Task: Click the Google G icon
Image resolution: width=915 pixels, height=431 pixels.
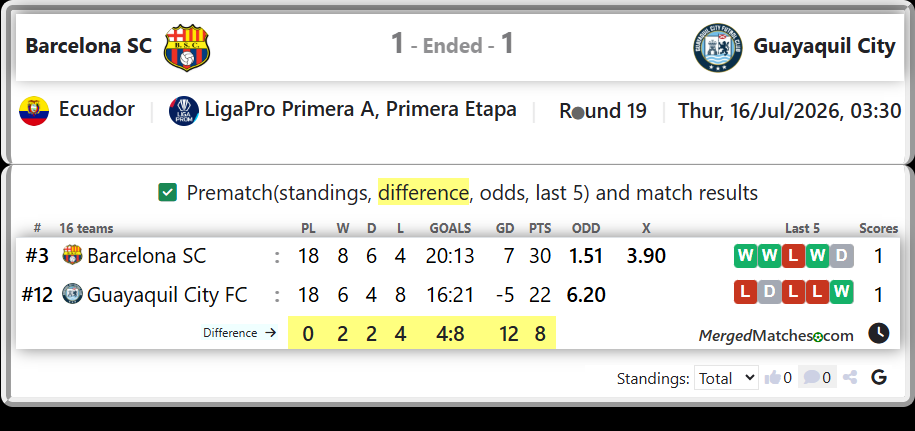Action: [x=879, y=378]
